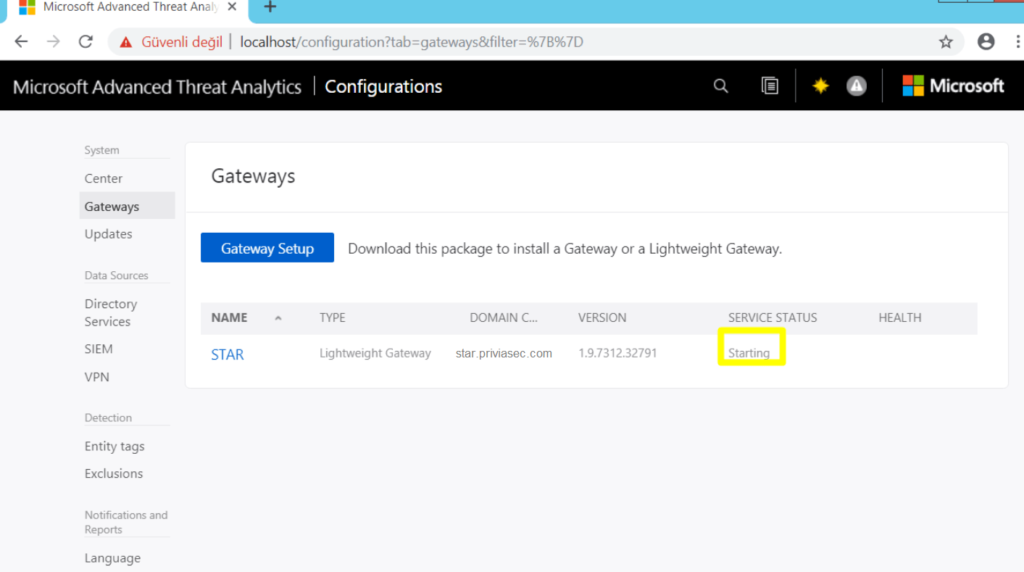Open the reports document icon in header
This screenshot has width=1024, height=572.
[x=770, y=86]
